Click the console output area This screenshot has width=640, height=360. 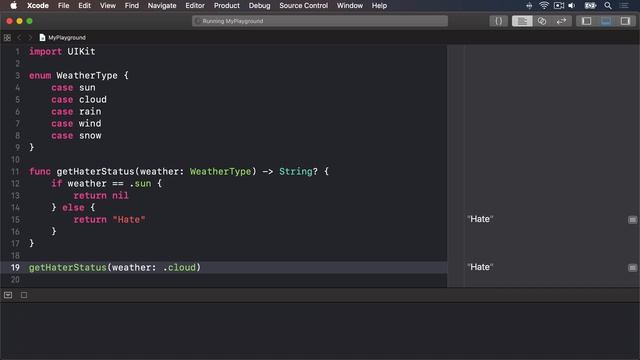click(x=320, y=331)
